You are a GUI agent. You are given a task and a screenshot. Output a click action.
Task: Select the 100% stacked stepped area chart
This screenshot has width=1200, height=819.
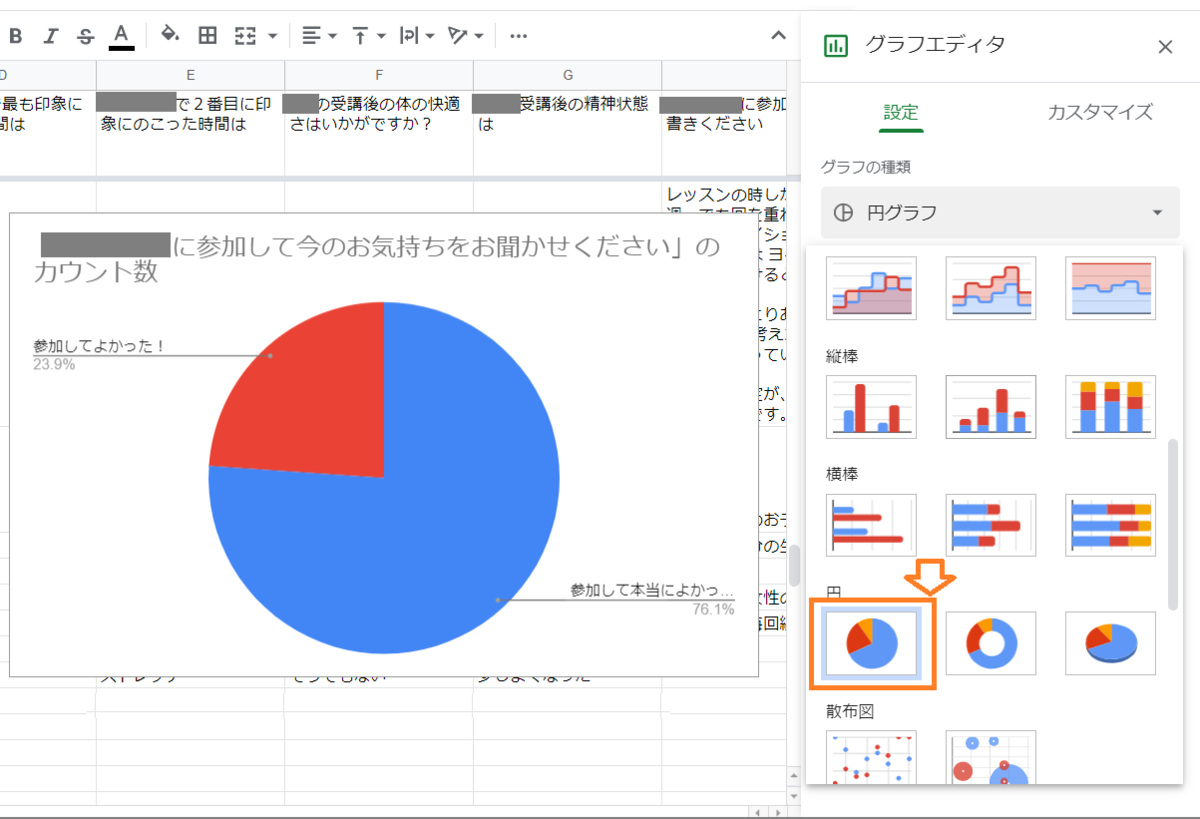pos(1111,288)
